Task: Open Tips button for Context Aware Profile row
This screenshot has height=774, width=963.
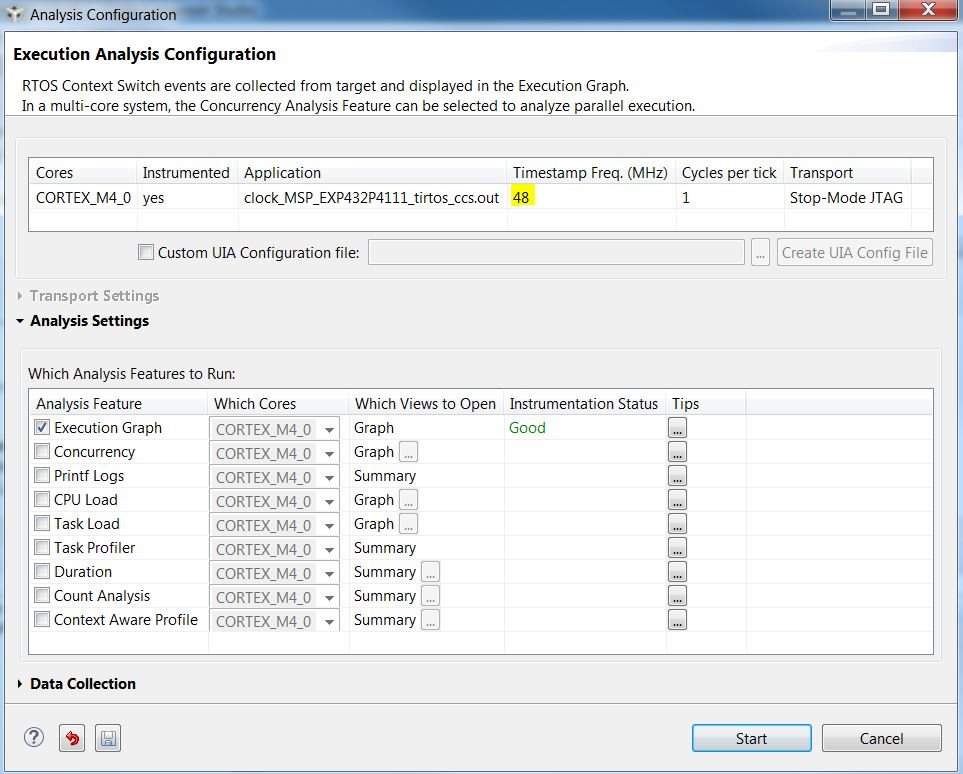Action: [677, 620]
